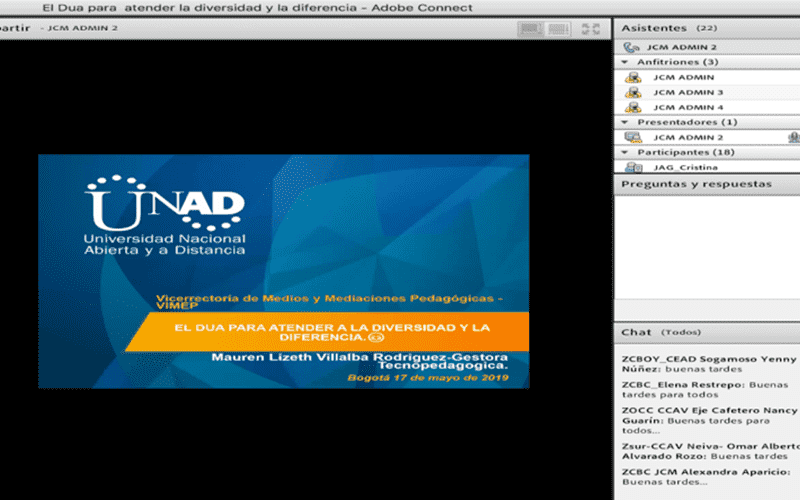
Task: Click the status icon at right of presenter row
Action: click(x=793, y=137)
